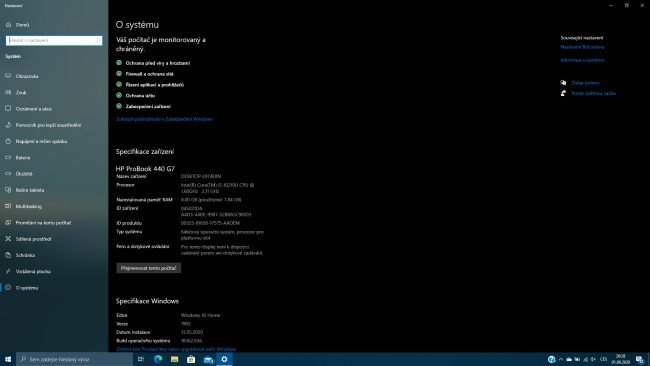Viewport: 650px width, 366px height.
Task: Open Task View from taskbar
Action: (x=141, y=359)
